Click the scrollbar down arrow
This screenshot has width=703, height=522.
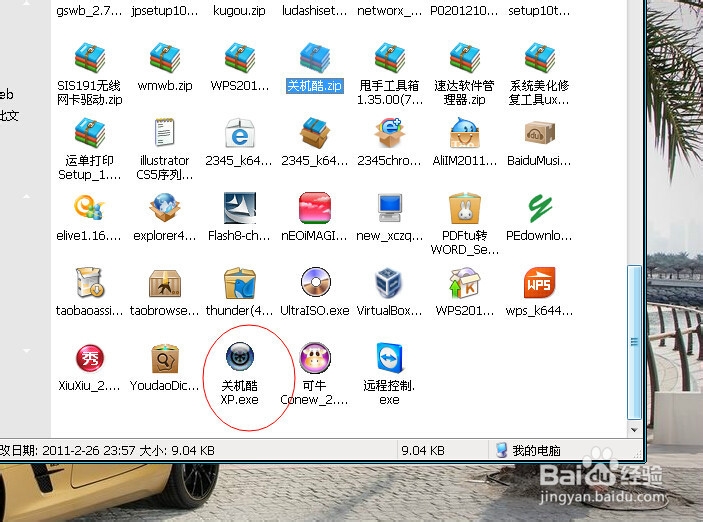coord(634,430)
